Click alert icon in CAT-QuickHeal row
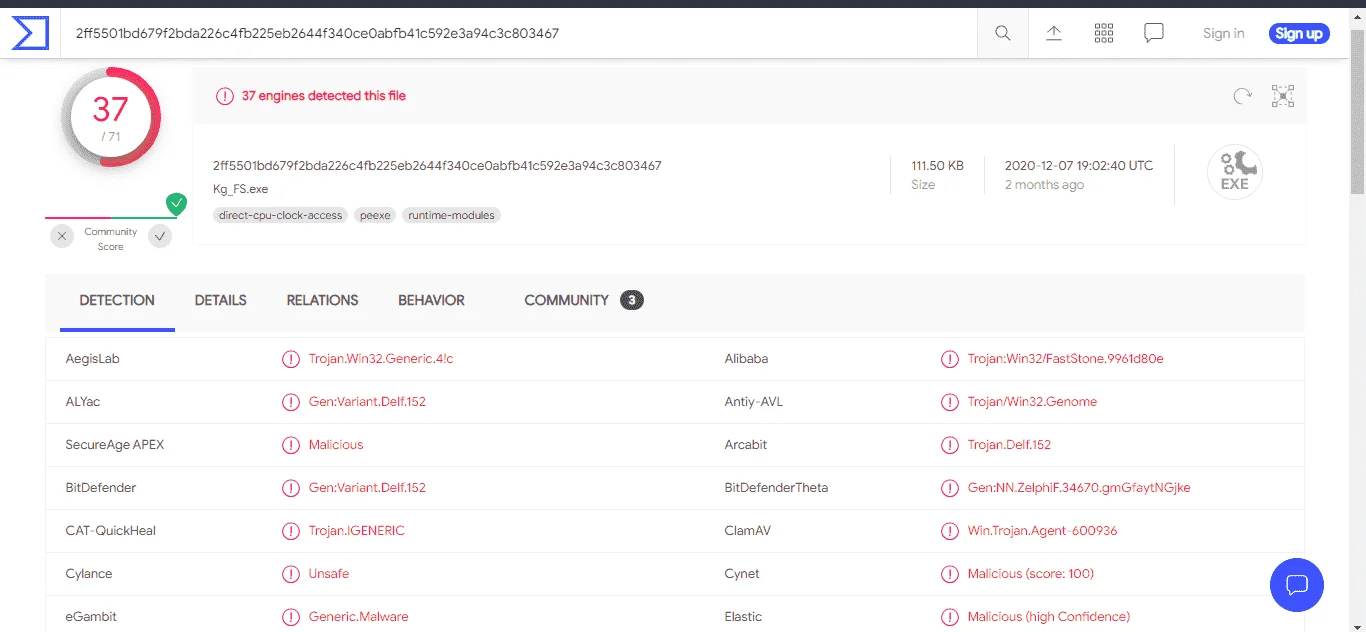Viewport: 1366px width, 632px height. [290, 531]
